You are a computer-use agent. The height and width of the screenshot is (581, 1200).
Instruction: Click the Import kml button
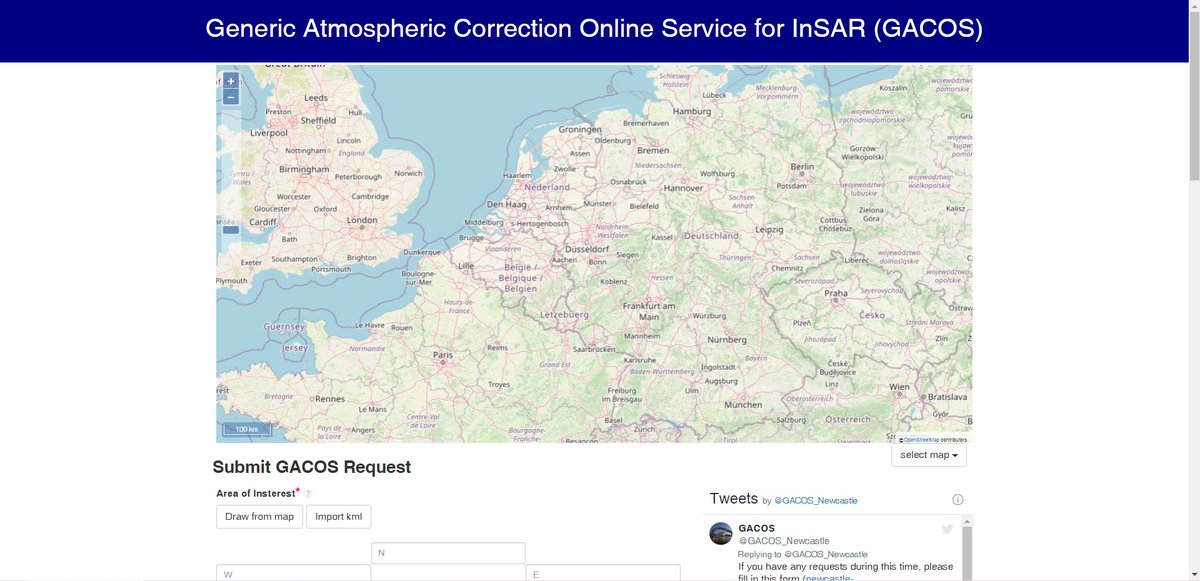click(x=338, y=517)
